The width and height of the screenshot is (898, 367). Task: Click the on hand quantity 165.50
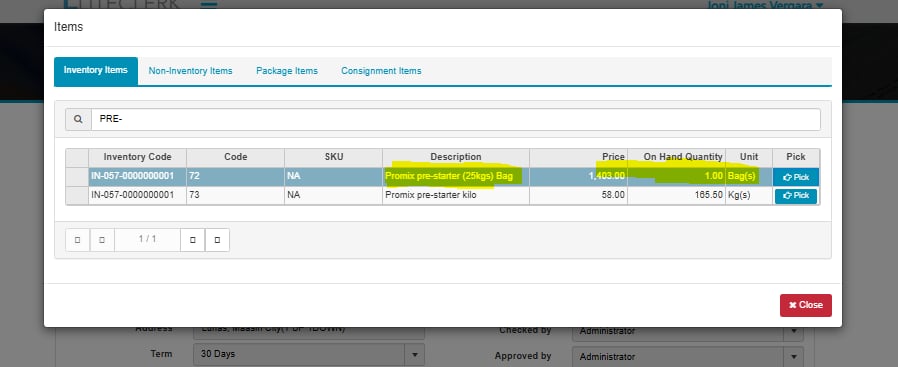coord(676,195)
